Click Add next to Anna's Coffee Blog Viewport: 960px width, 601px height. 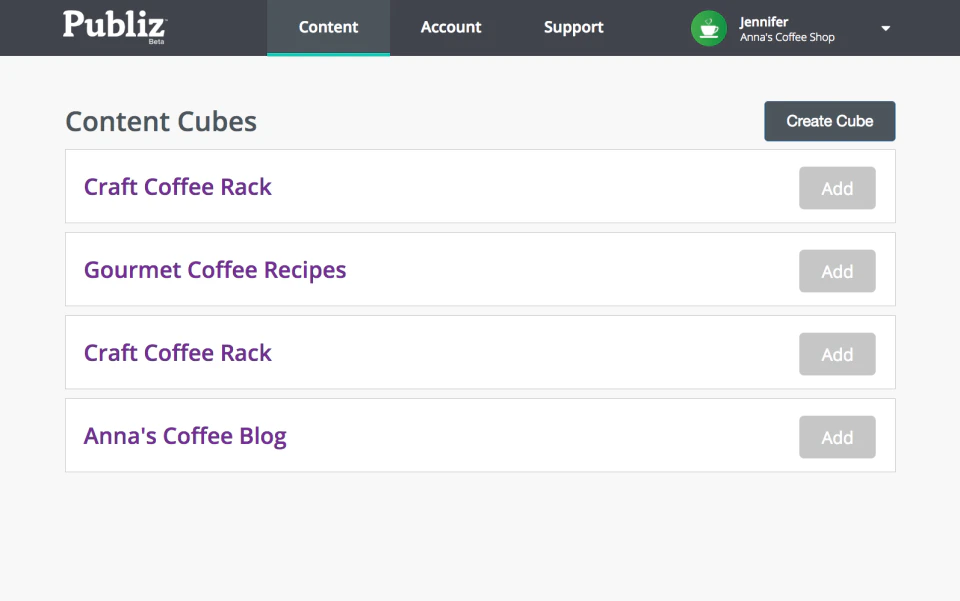[837, 436]
